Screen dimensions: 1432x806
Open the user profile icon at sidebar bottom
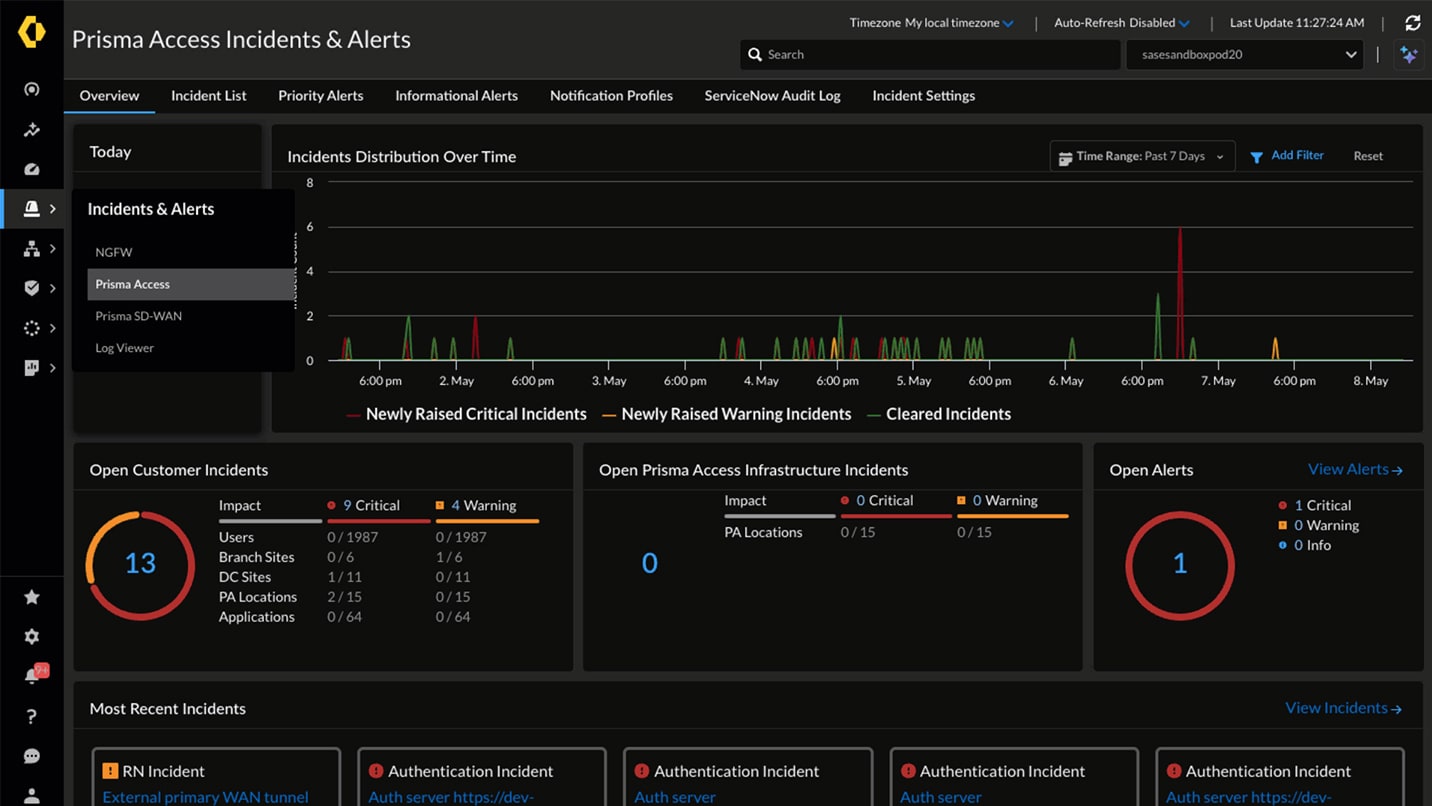(33, 795)
